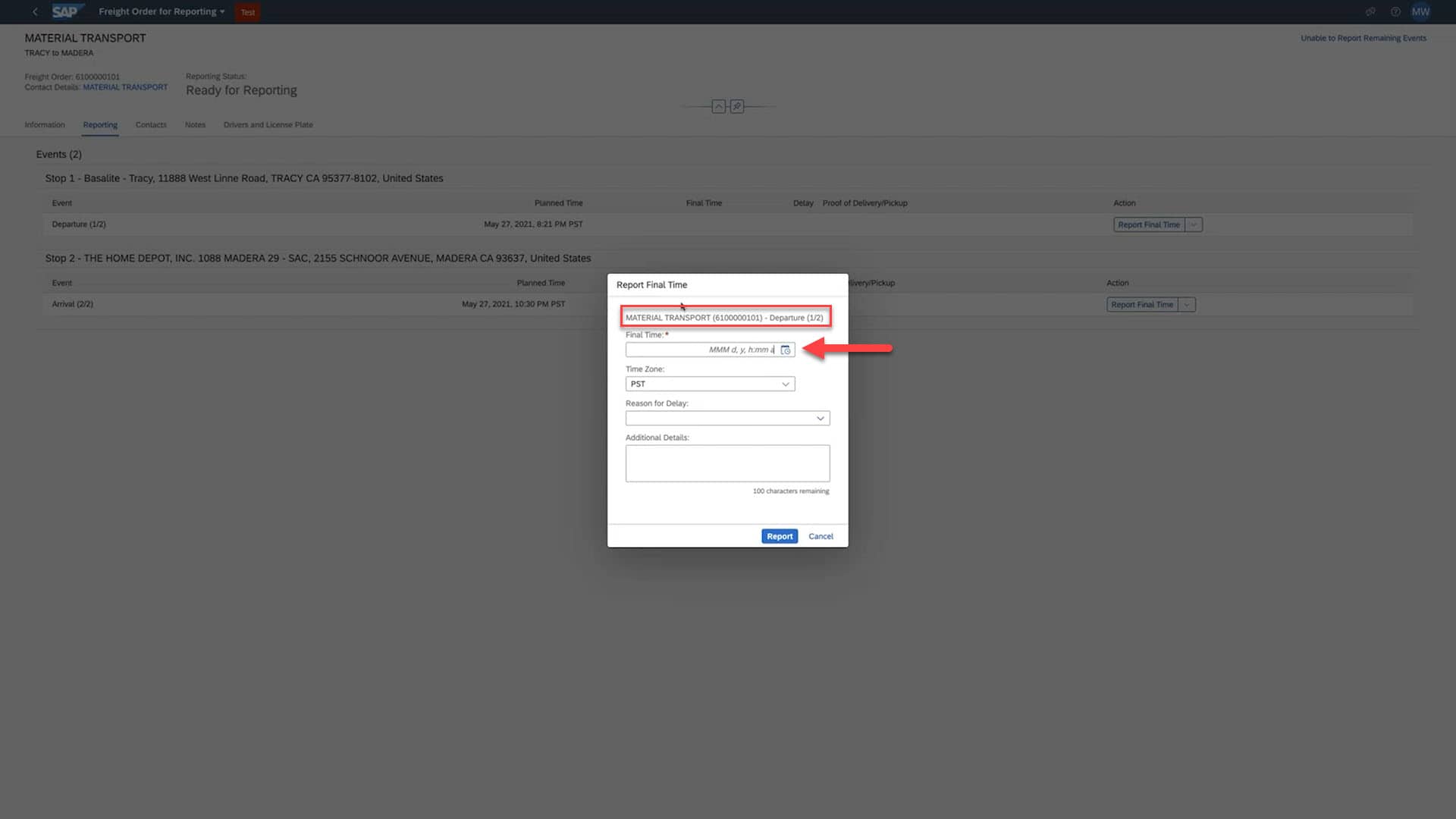Click the Stop 2 - THE HOME DEPOT heading
This screenshot has width=1456, height=819.
pyautogui.click(x=317, y=258)
